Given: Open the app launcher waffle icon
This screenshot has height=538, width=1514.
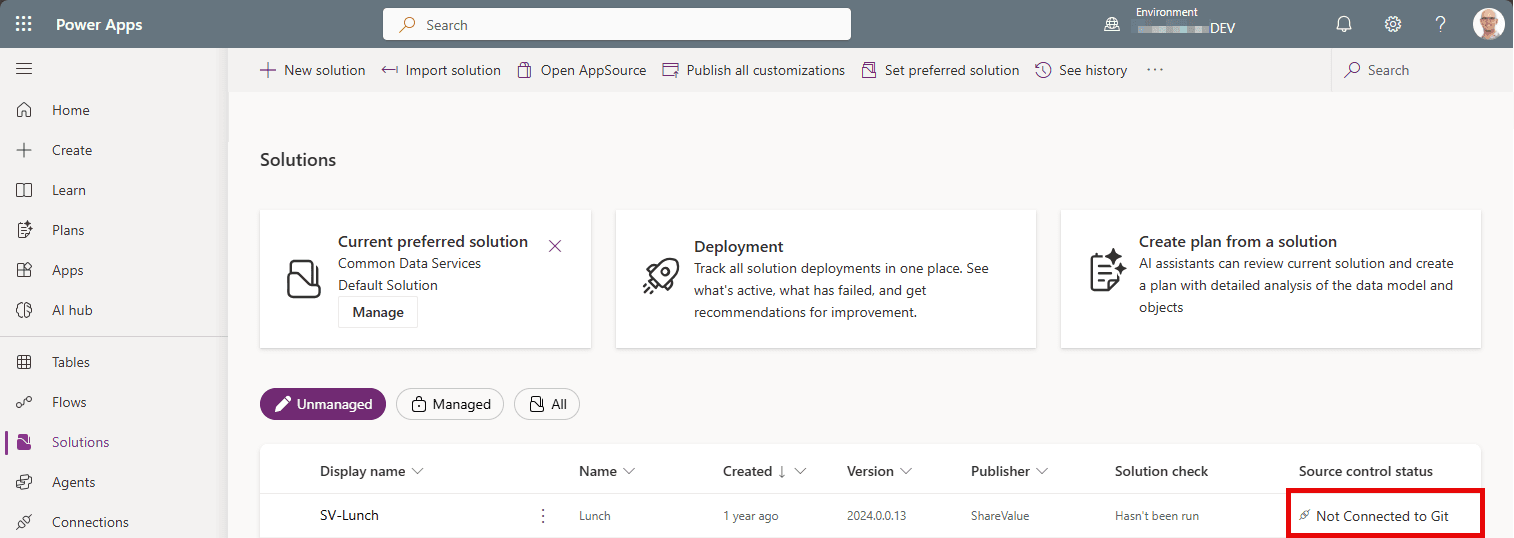Looking at the screenshot, I should point(24,24).
